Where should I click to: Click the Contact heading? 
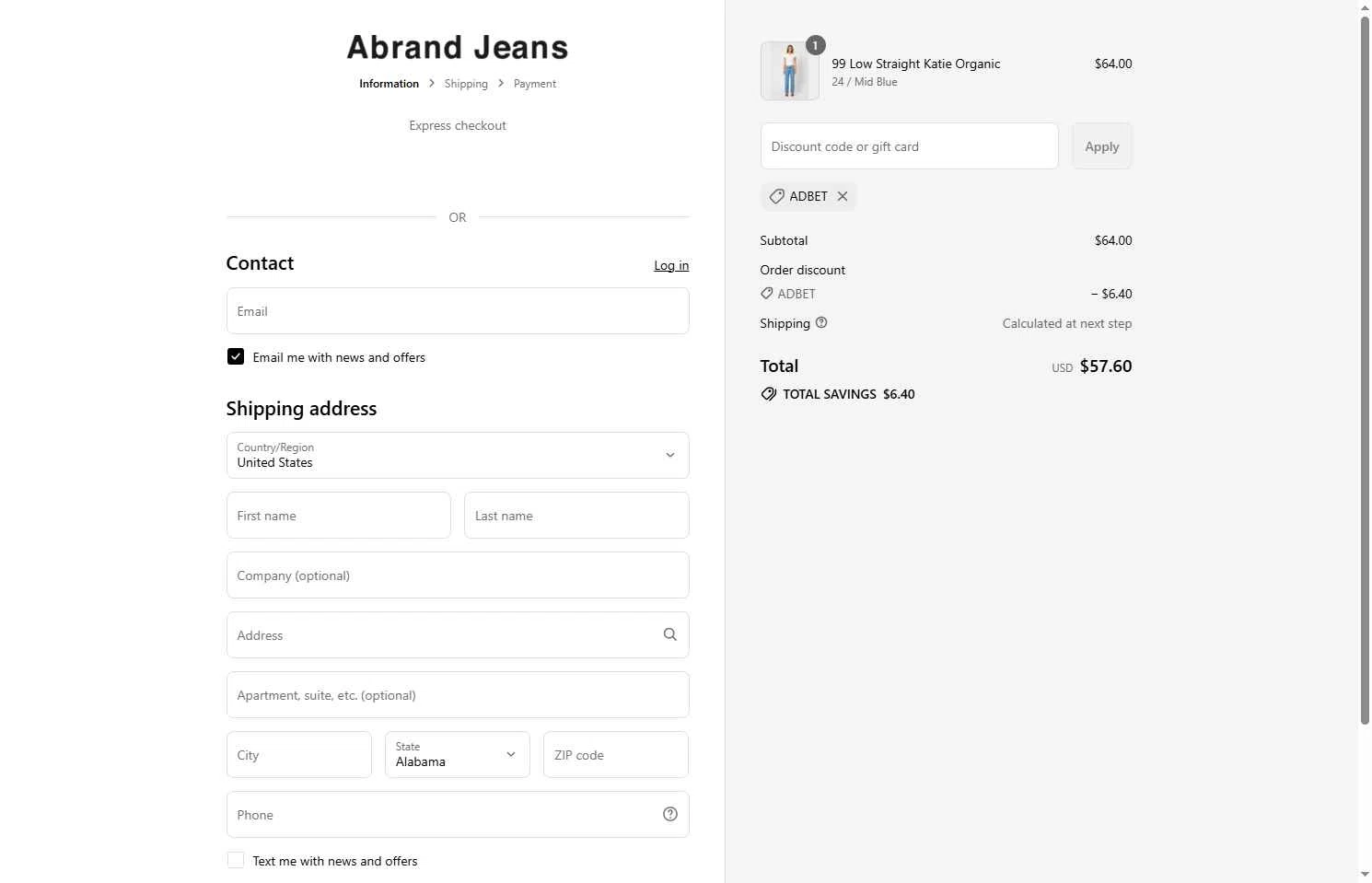pos(260,263)
